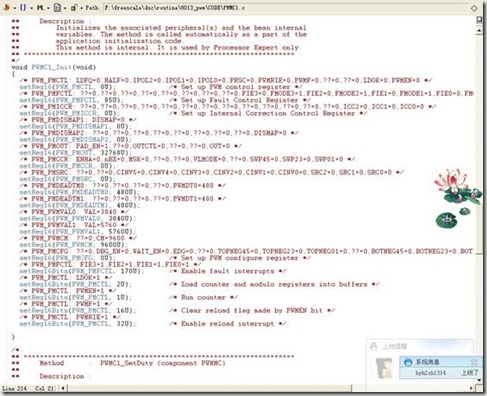Expand dropdown arrow beside document icon

click(65, 8)
